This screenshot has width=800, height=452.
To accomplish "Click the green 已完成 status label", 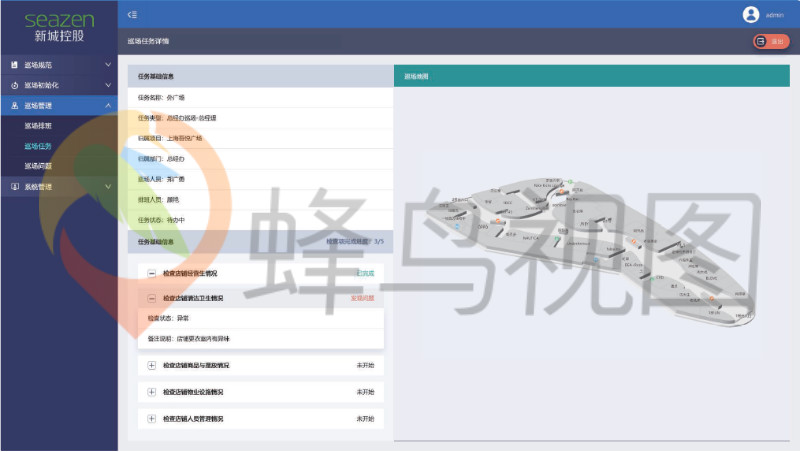I will 365,273.
